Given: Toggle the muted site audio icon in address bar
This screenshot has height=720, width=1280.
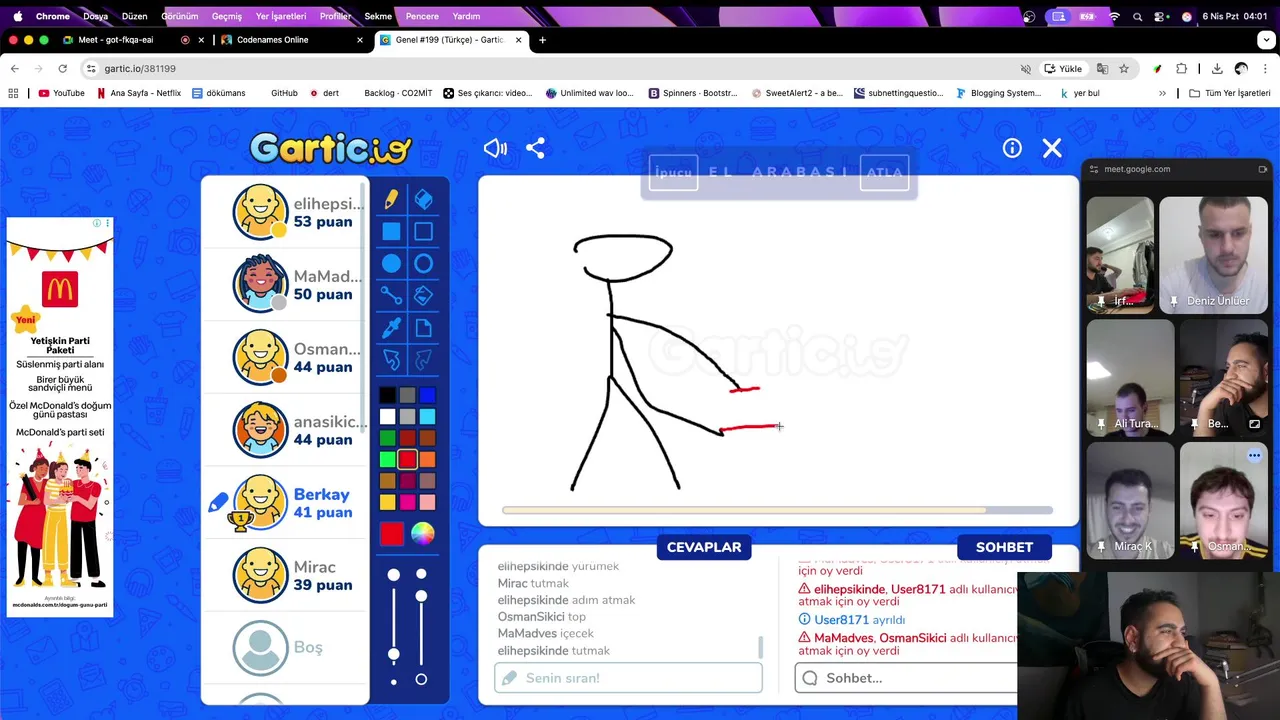Looking at the screenshot, I should (1025, 69).
